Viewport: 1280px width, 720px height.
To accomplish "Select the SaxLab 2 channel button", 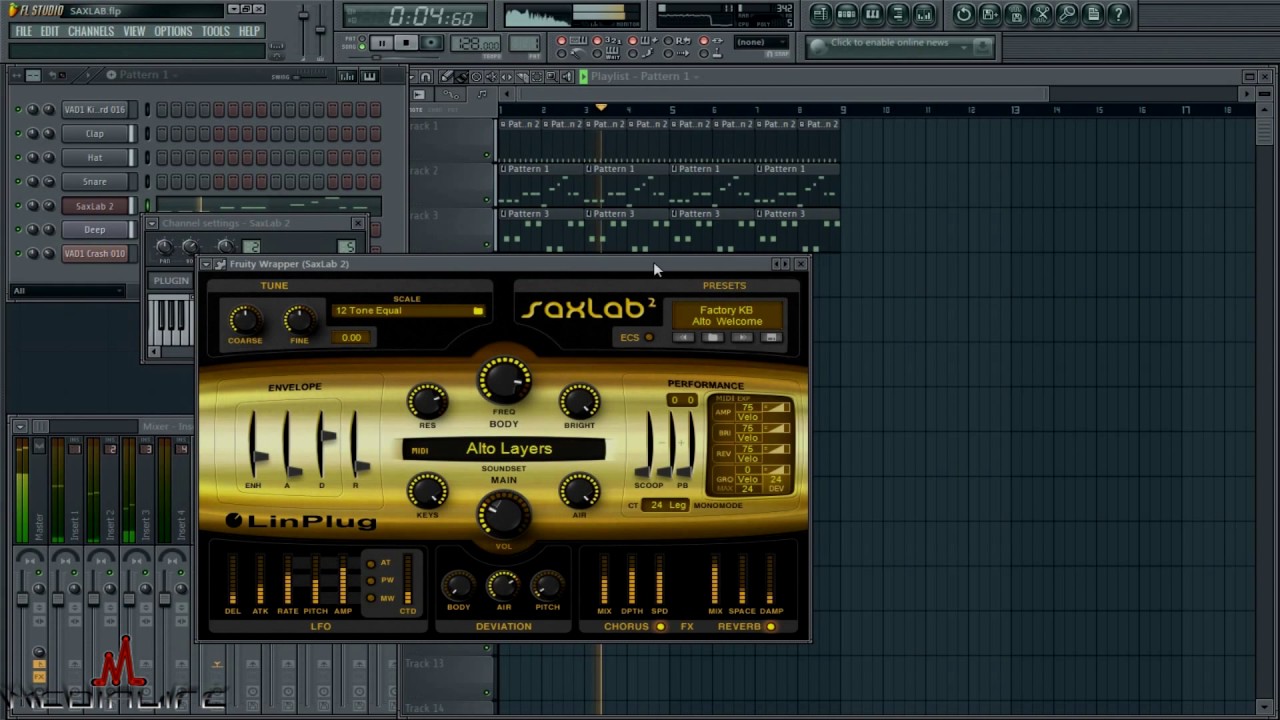I will pos(95,206).
